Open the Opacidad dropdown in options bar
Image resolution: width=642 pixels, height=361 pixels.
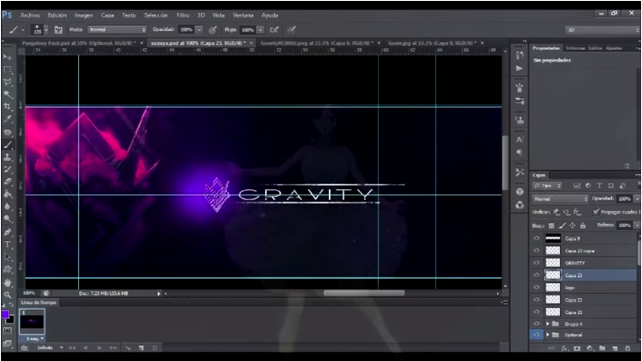click(199, 29)
